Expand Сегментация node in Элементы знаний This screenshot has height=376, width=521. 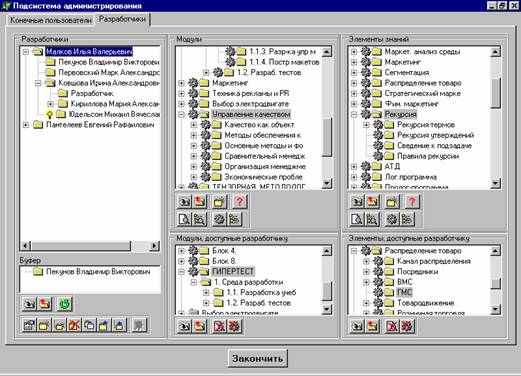[x=354, y=73]
